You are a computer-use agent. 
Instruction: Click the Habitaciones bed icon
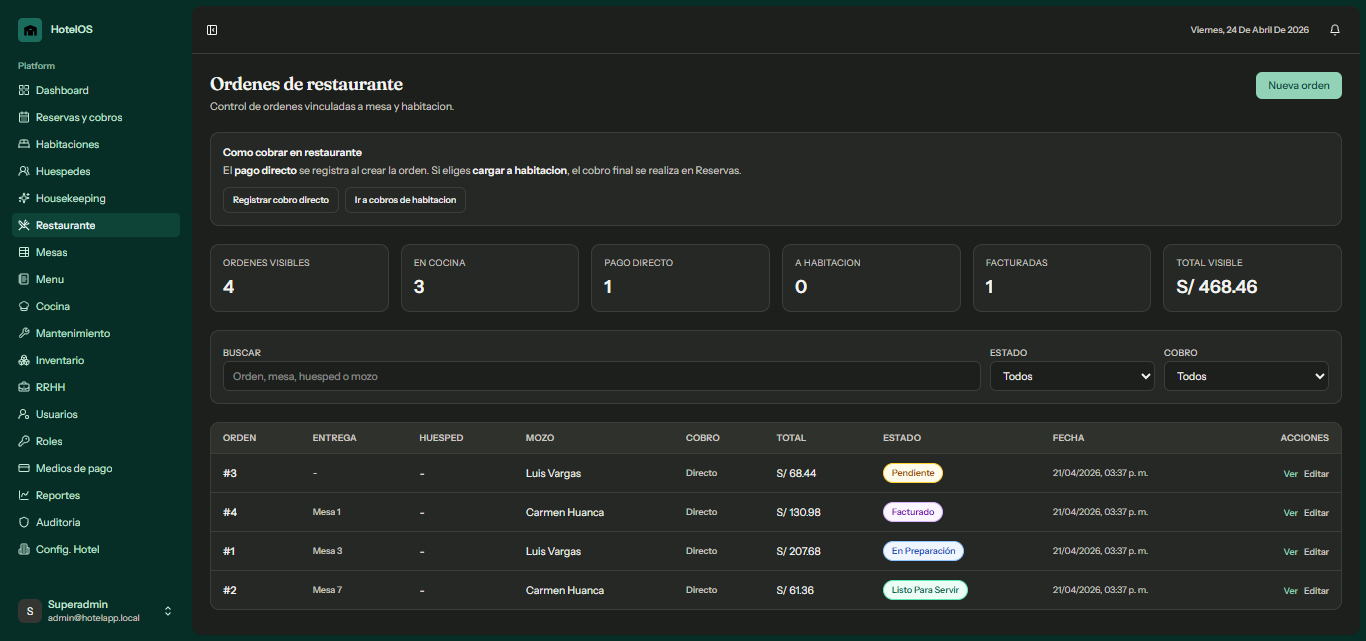point(24,144)
